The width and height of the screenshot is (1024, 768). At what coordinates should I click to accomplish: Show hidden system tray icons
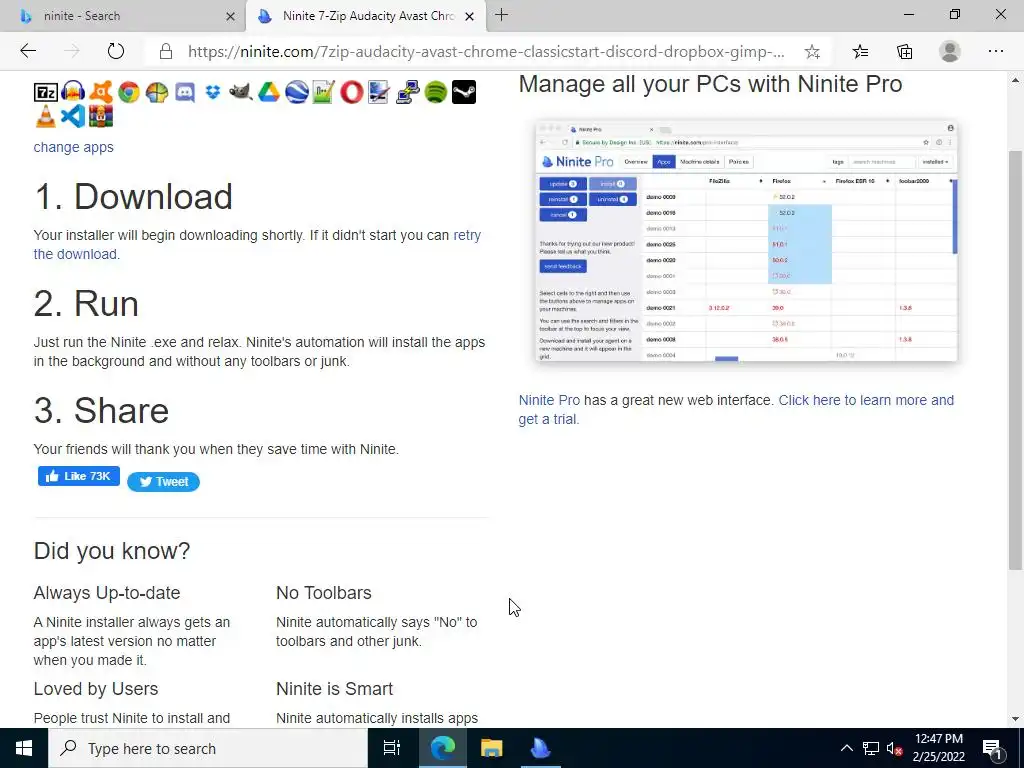pos(846,748)
